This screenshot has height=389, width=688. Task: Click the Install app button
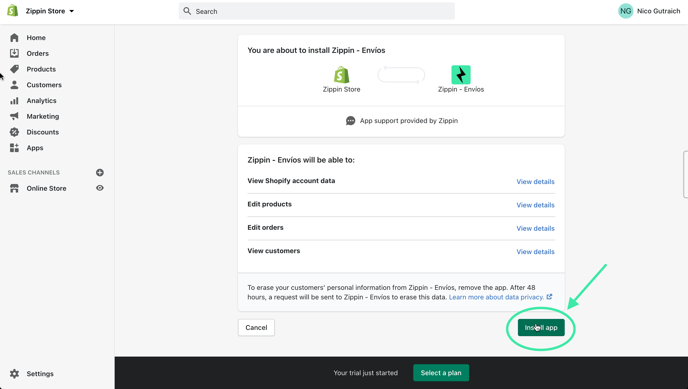tap(541, 328)
